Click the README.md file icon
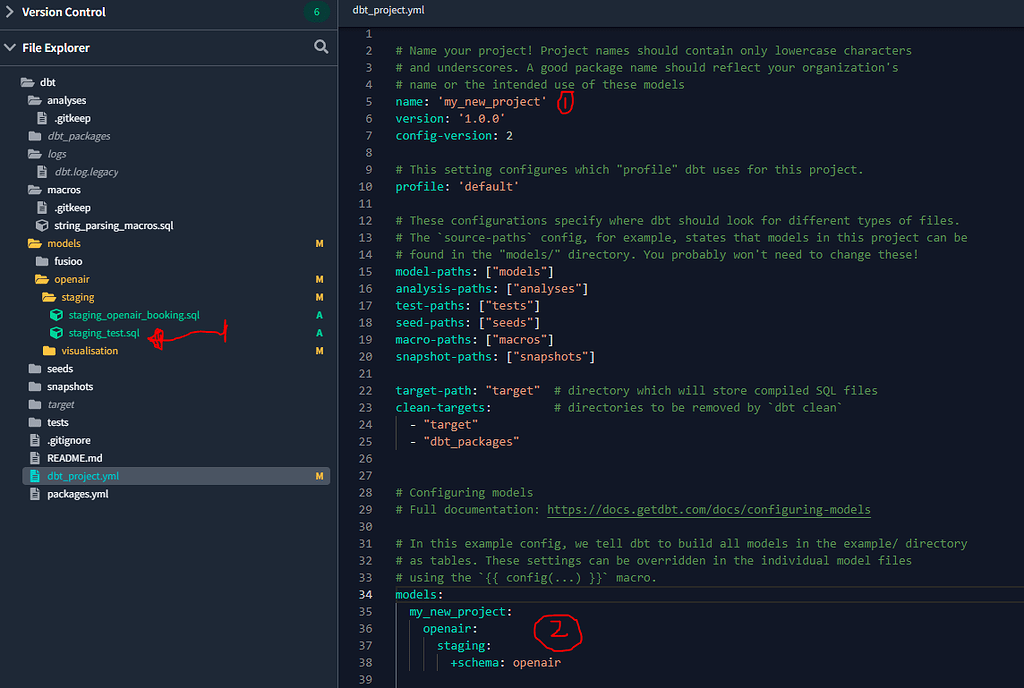 pyautogui.click(x=35, y=458)
